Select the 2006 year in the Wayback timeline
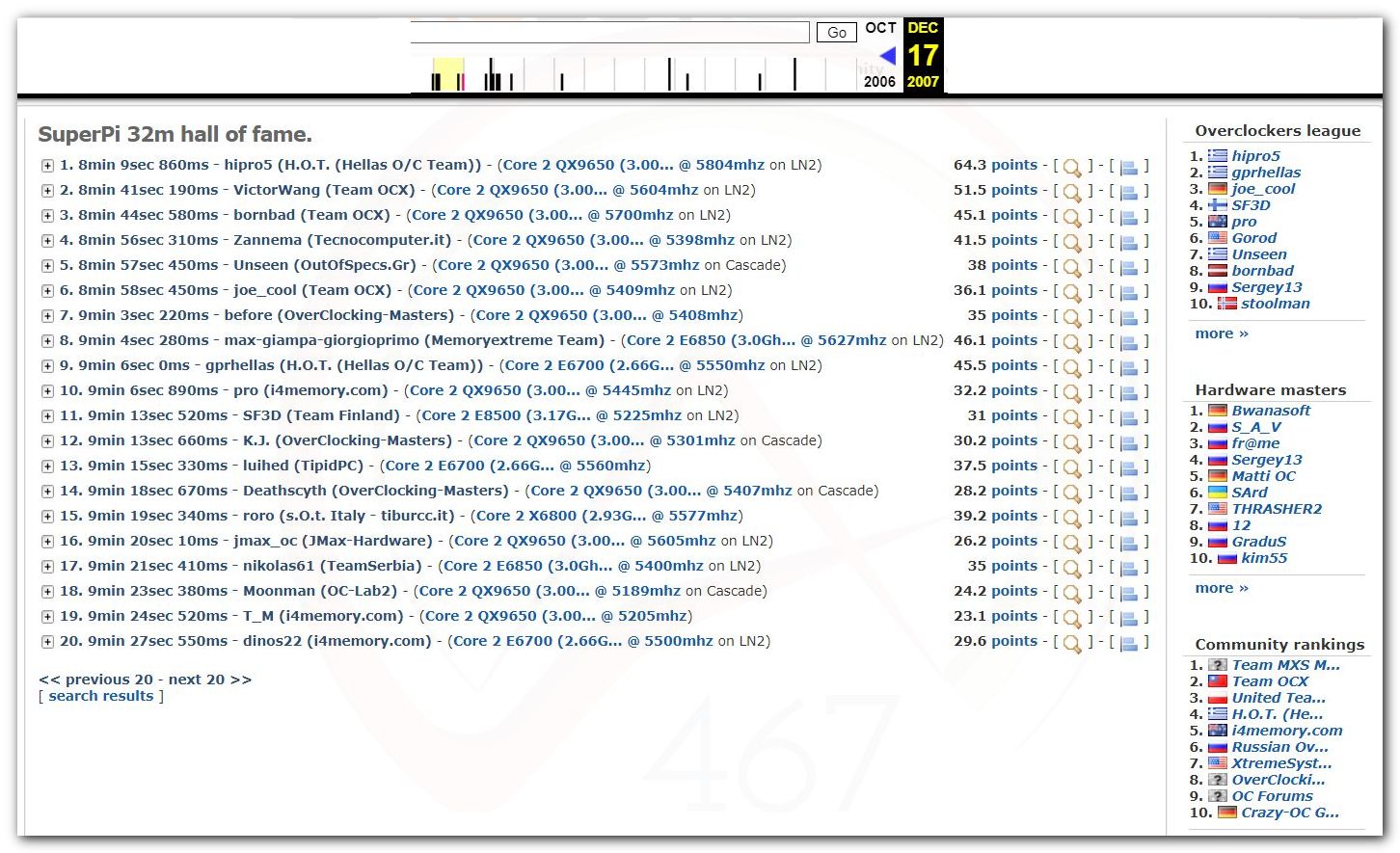 pyautogui.click(x=879, y=82)
